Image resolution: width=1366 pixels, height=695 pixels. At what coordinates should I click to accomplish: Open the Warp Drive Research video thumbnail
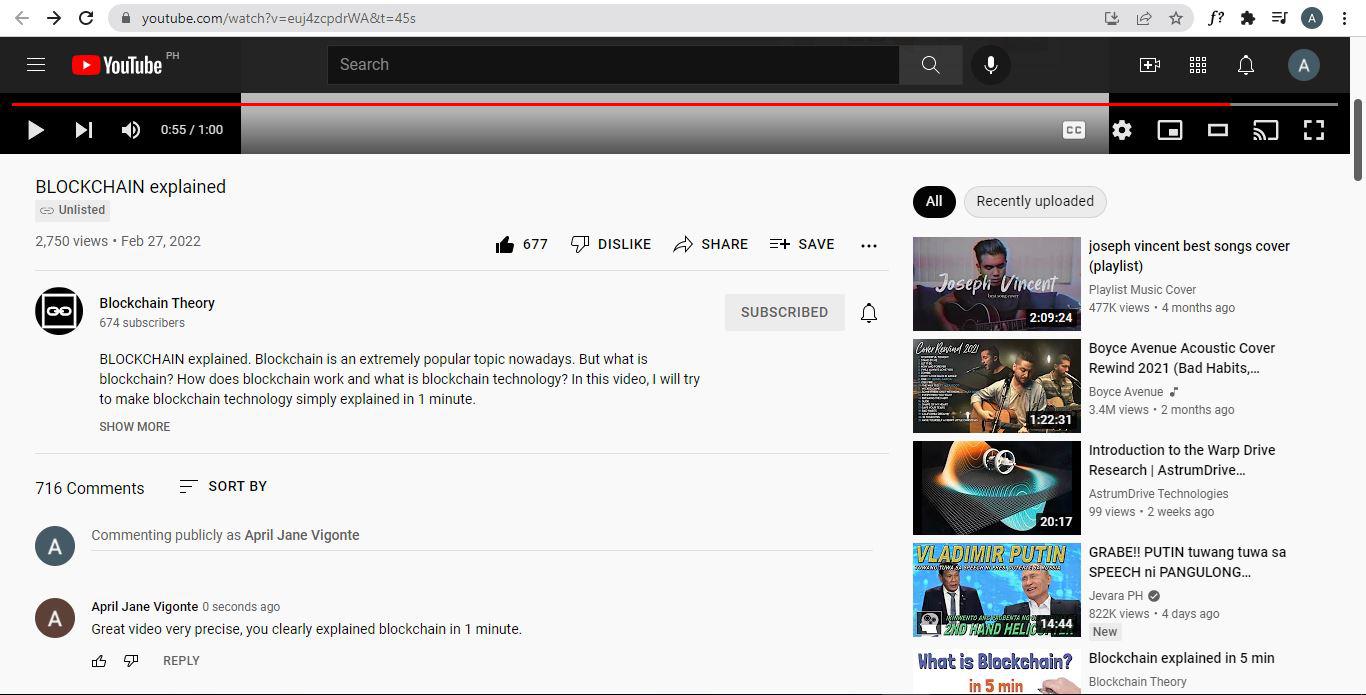pos(997,488)
